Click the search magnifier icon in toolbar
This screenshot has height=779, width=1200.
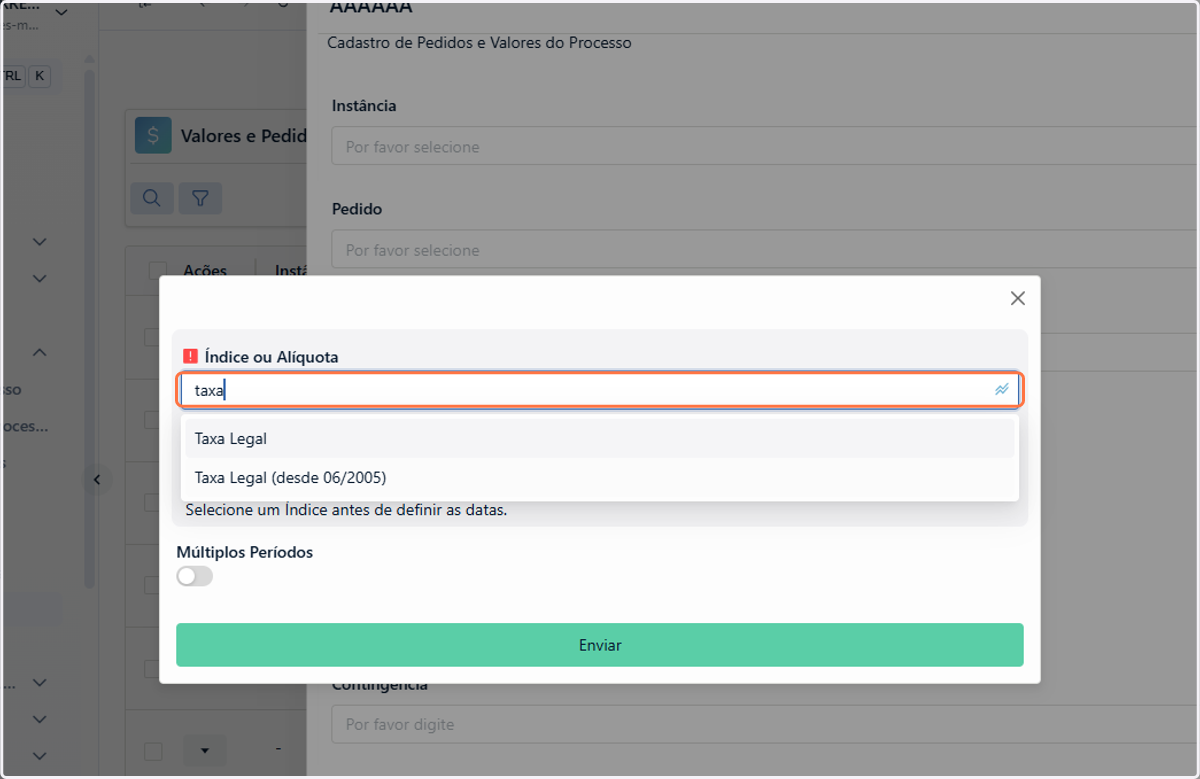click(152, 198)
